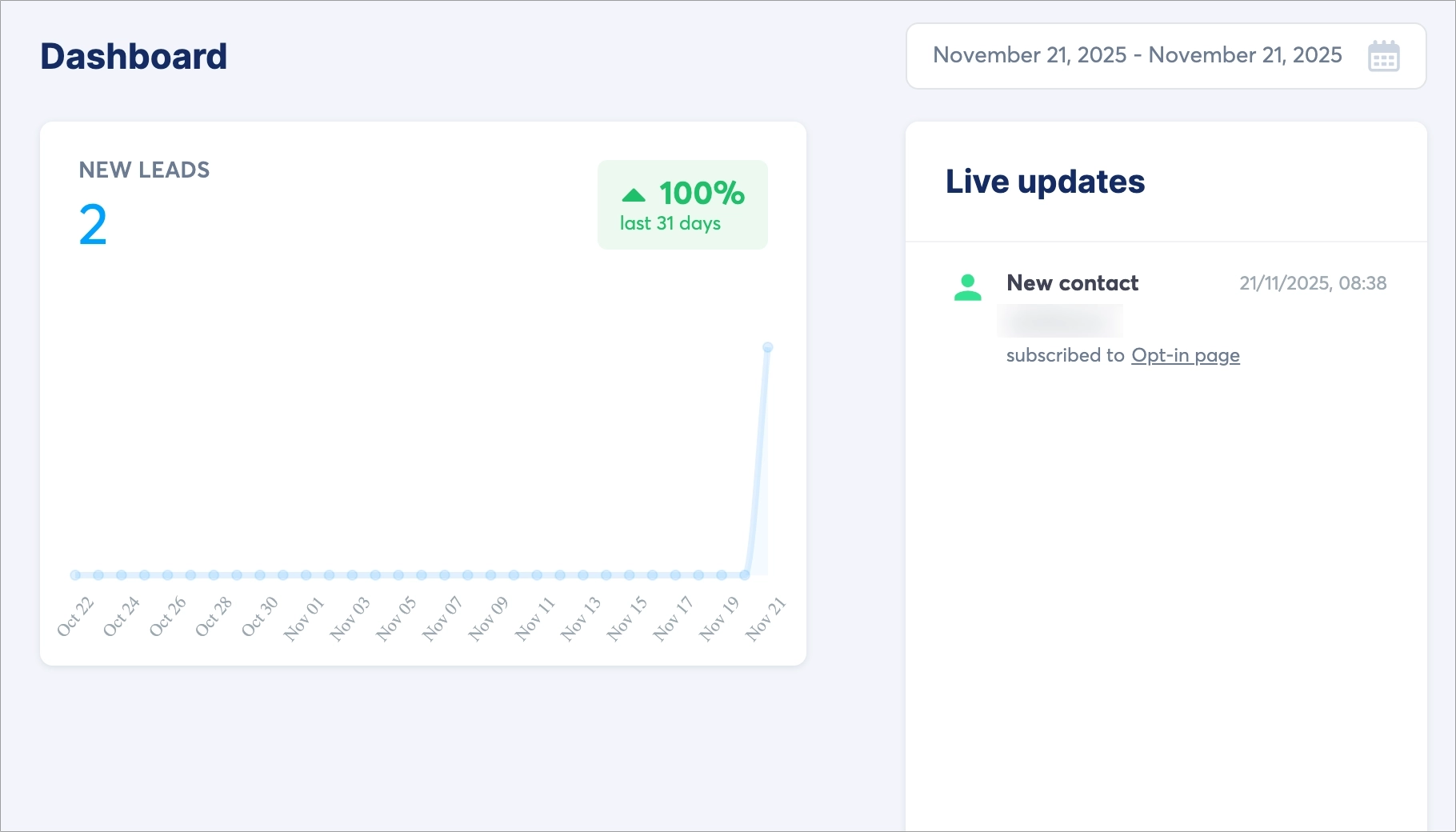Click the green upward triangle icon

point(633,194)
